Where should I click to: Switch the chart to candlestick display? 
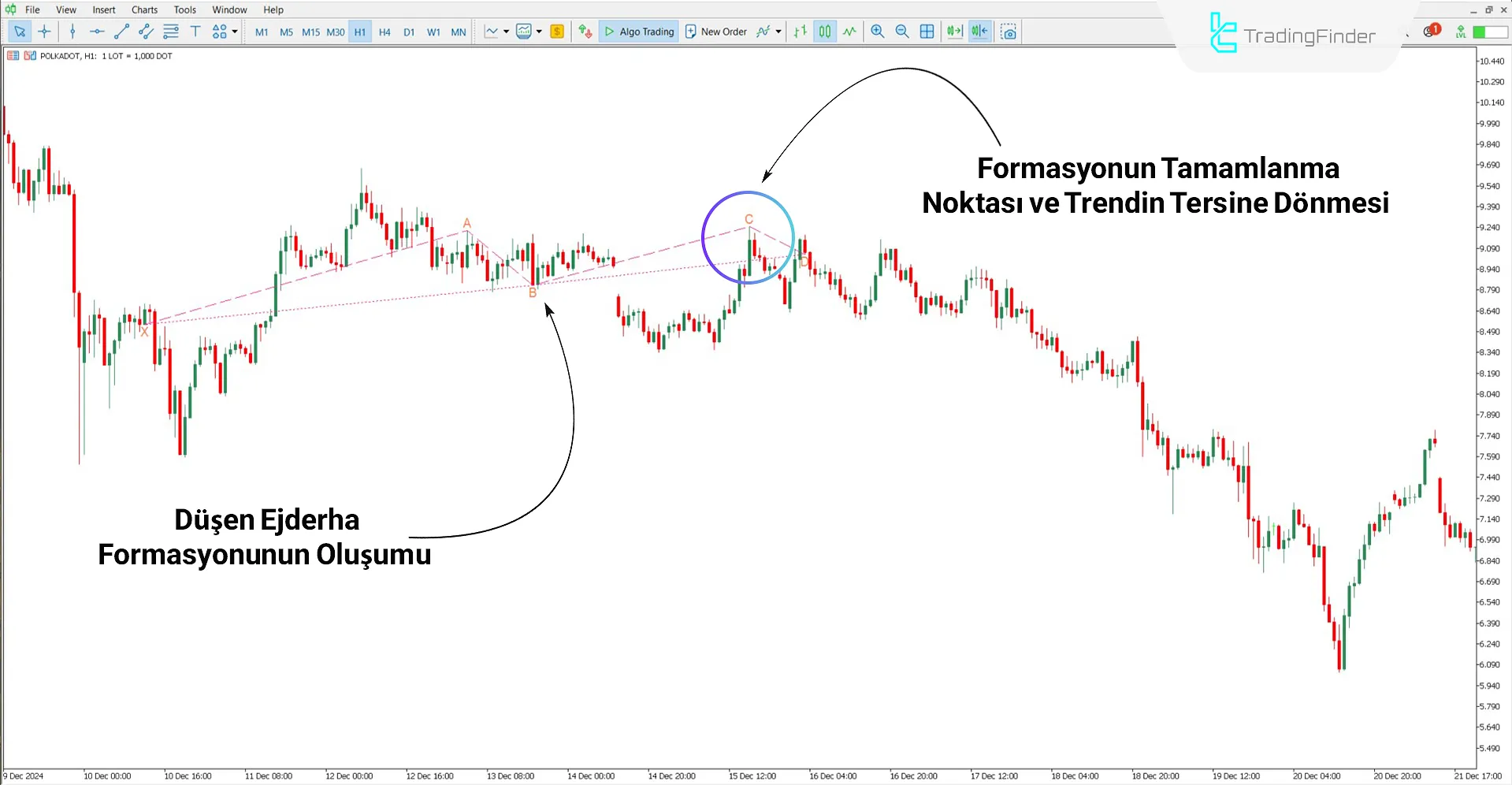824,32
